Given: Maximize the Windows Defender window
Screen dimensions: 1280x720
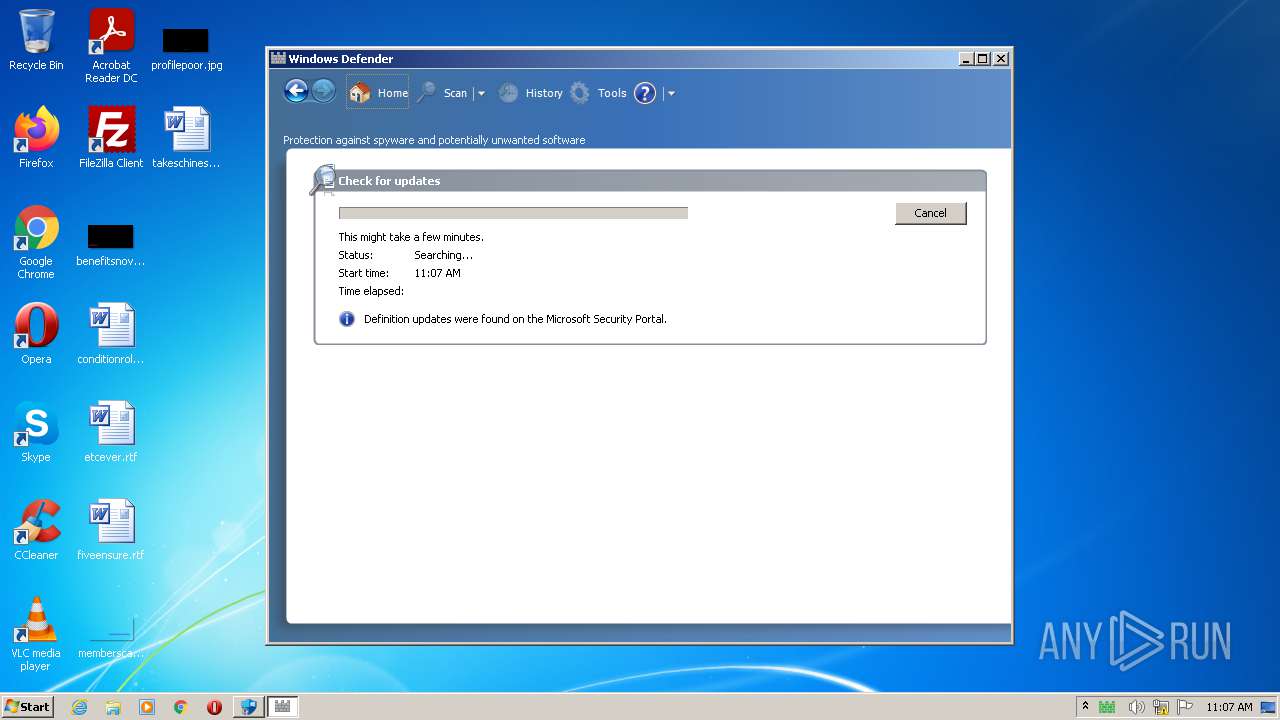Looking at the screenshot, I should pos(983,59).
